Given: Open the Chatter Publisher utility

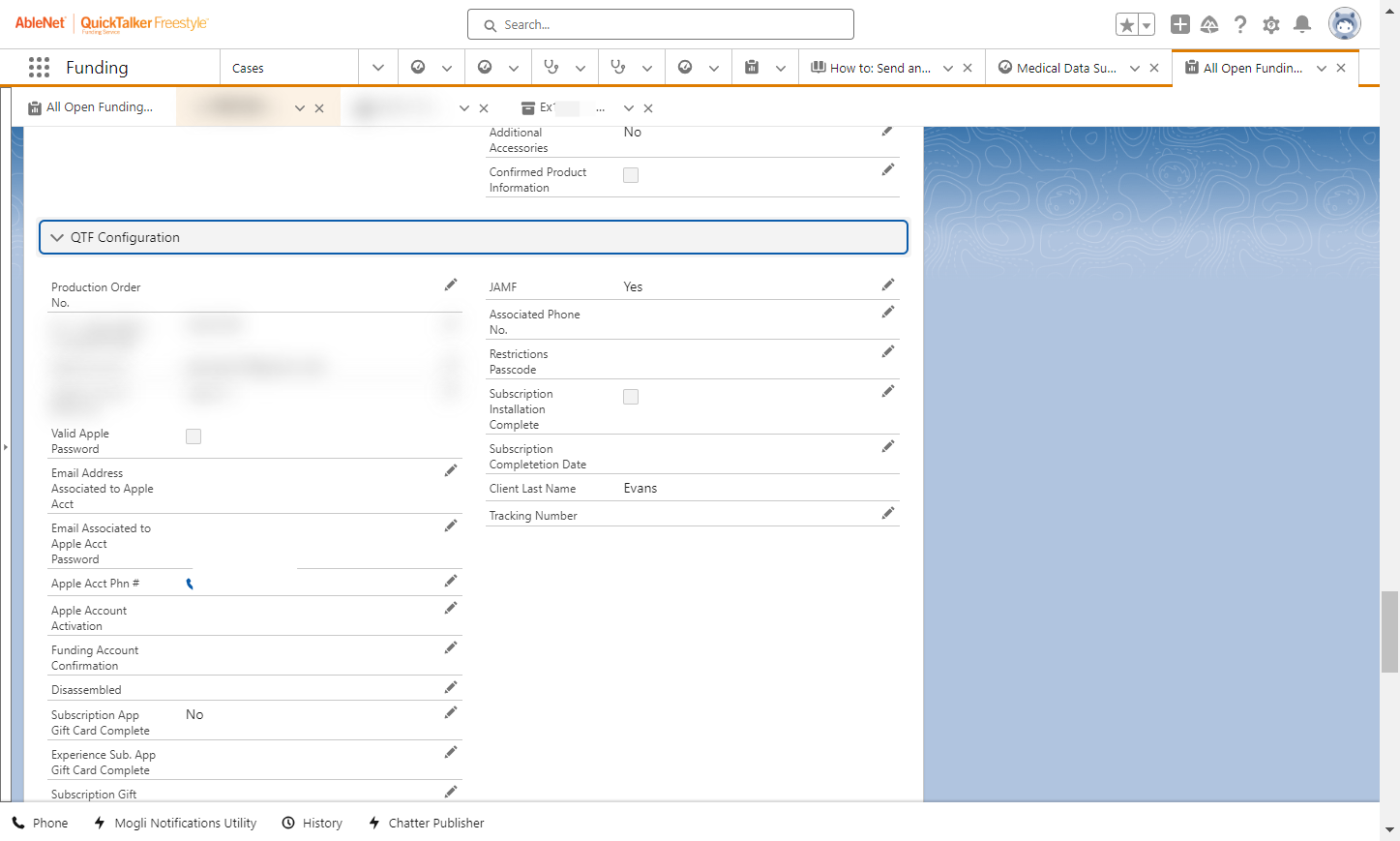Looking at the screenshot, I should [426, 823].
